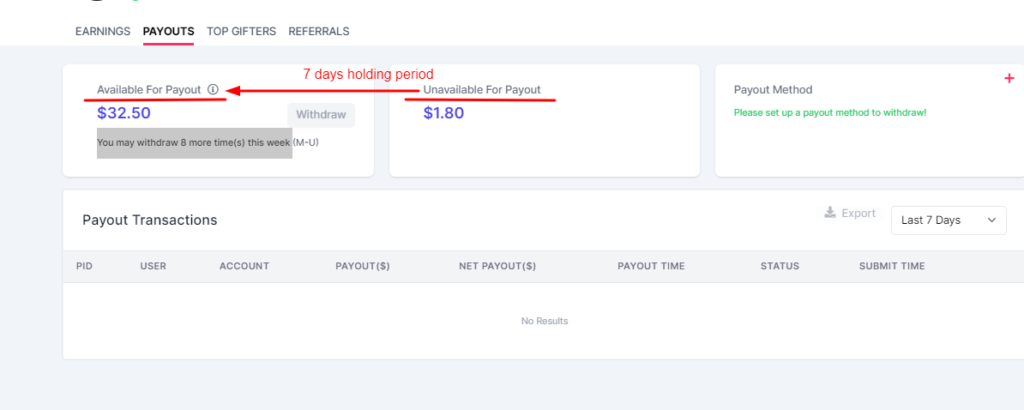
Task: Click the Export text label
Action: 858,213
